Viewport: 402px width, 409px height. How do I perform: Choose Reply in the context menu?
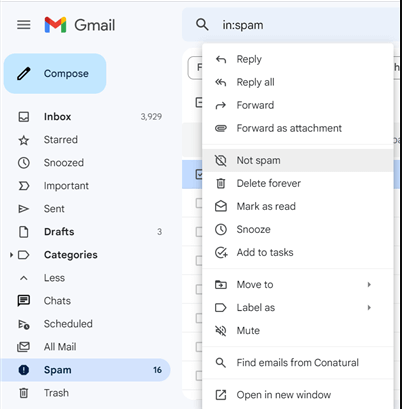point(298,59)
